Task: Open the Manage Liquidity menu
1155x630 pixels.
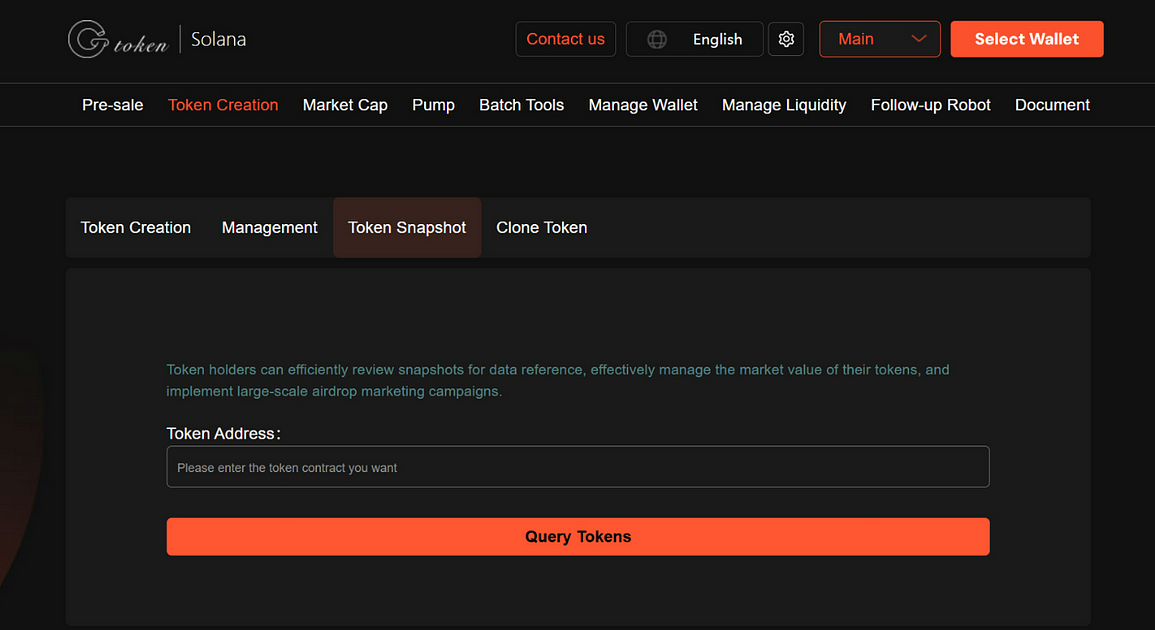Action: (784, 105)
